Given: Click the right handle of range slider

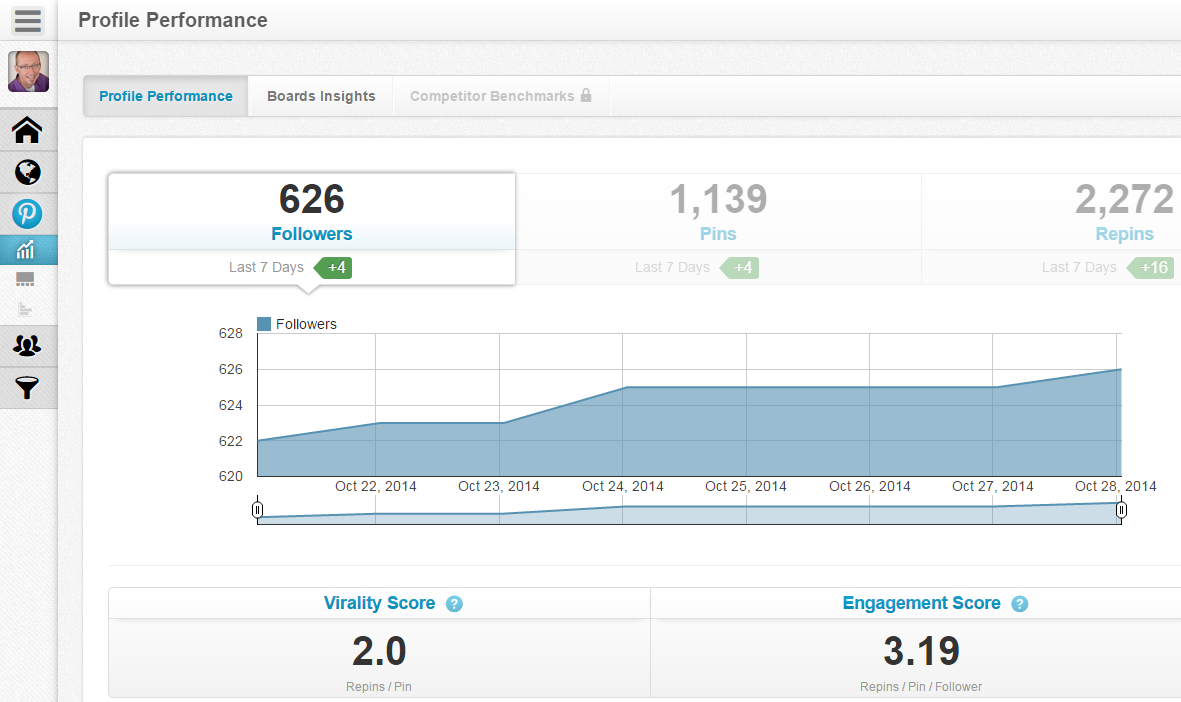Looking at the screenshot, I should tap(1121, 511).
